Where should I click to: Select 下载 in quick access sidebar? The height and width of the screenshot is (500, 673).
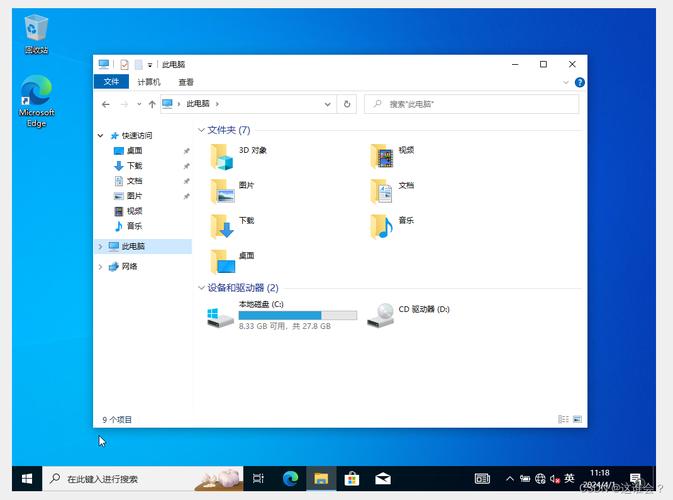point(134,166)
